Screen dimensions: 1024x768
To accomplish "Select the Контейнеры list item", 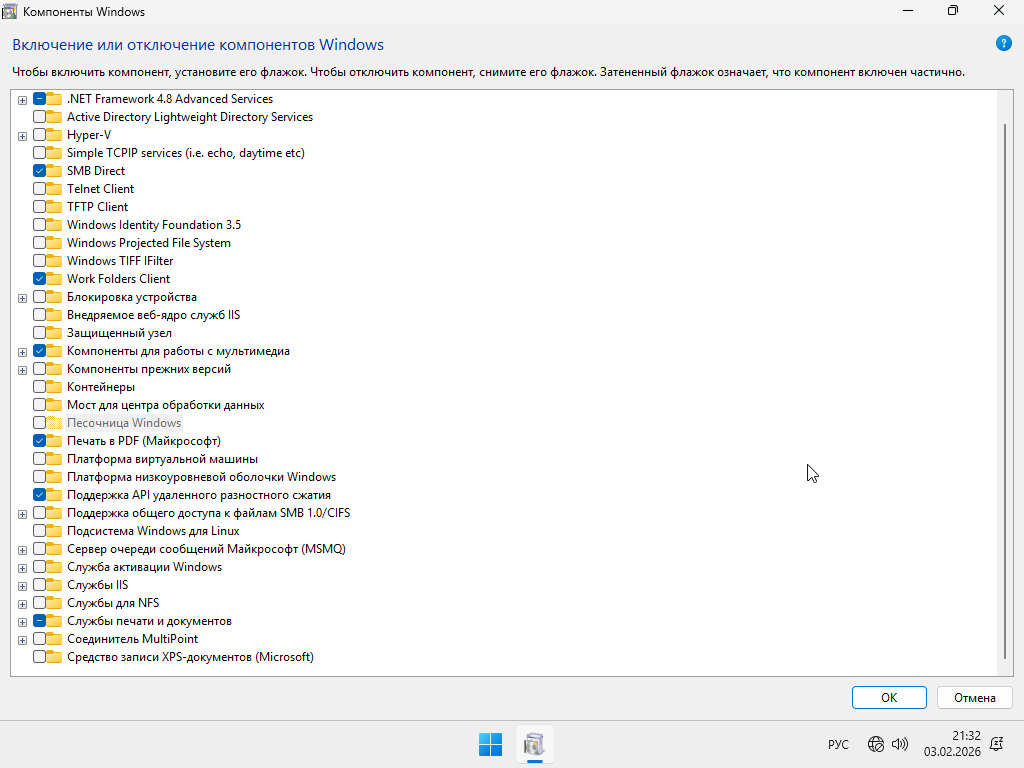I will click(x=101, y=387).
